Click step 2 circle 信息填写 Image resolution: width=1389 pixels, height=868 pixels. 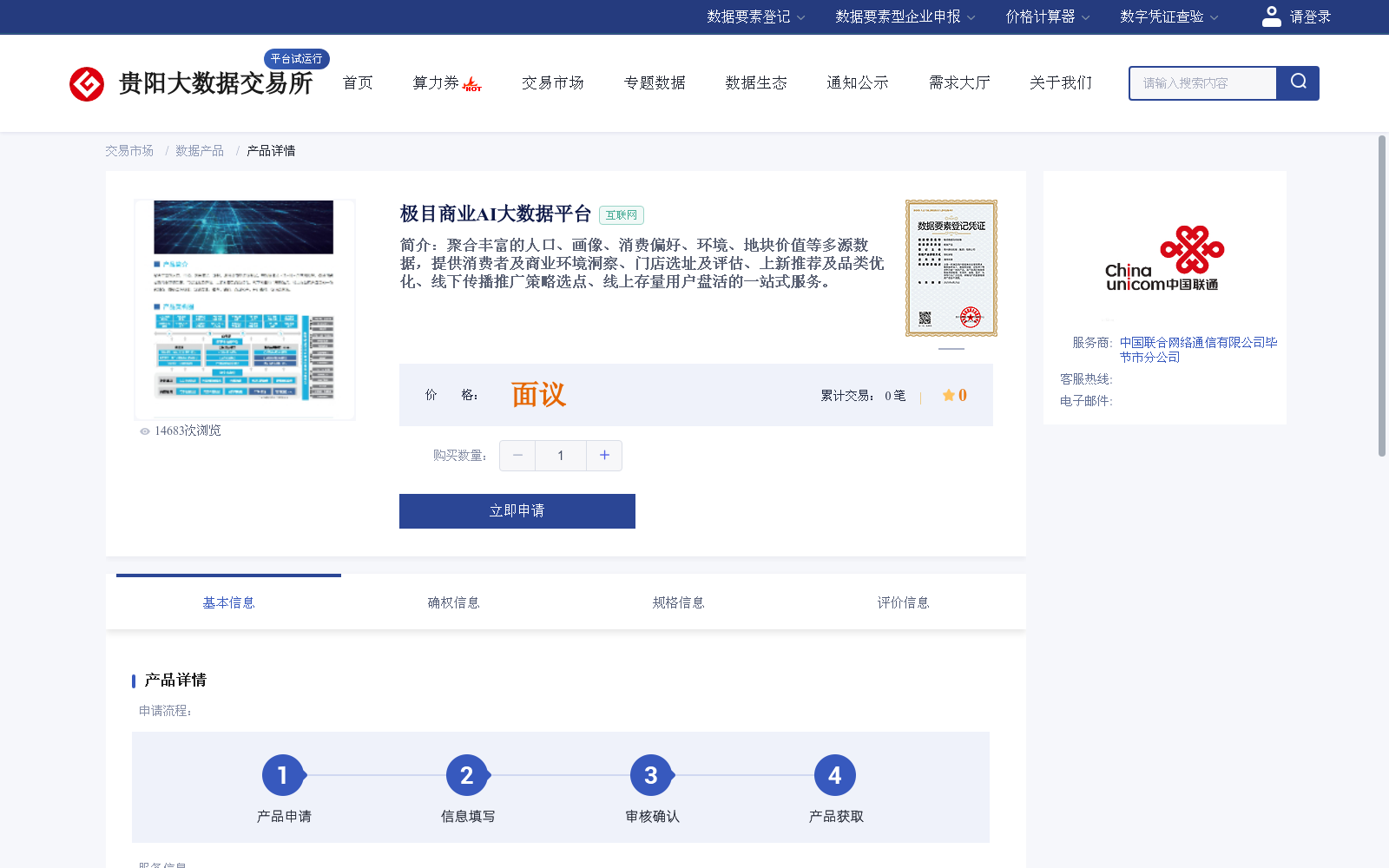(x=467, y=775)
